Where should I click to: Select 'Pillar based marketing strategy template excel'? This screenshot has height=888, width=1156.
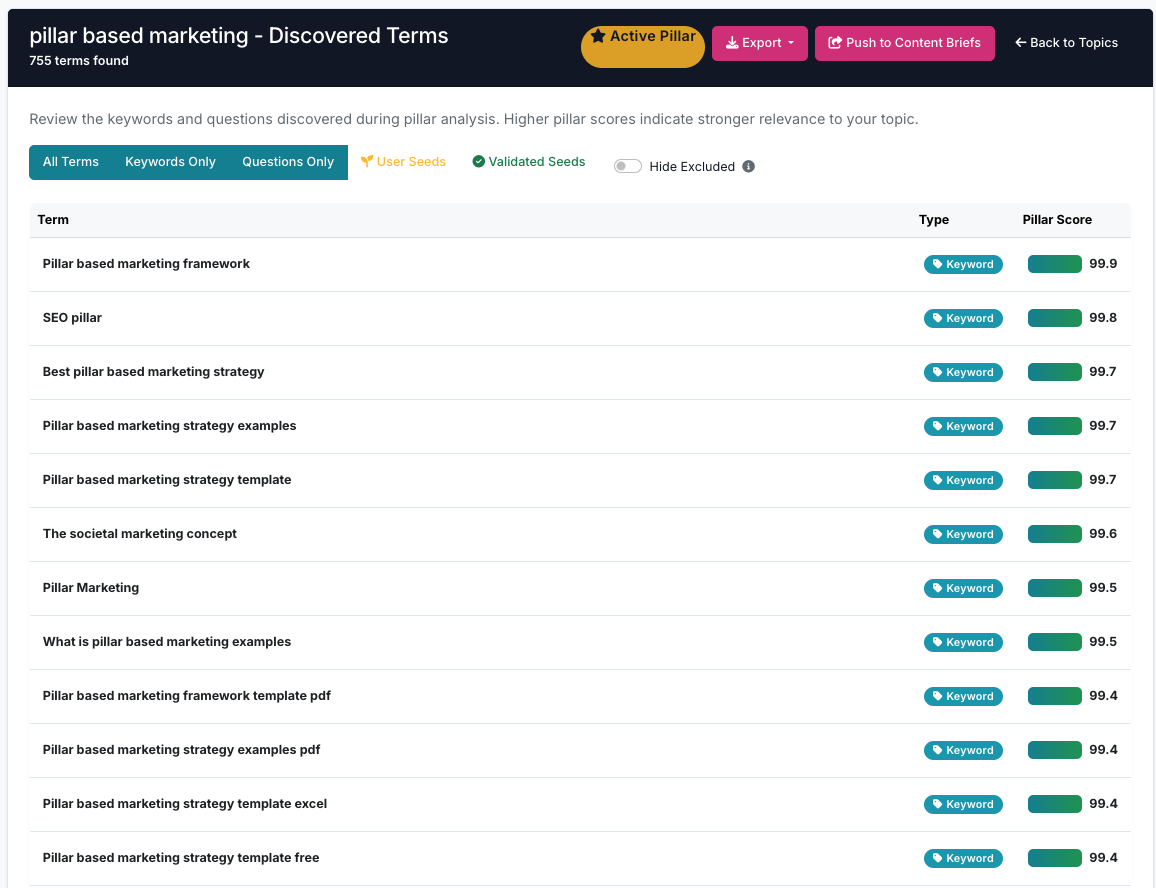tap(185, 803)
